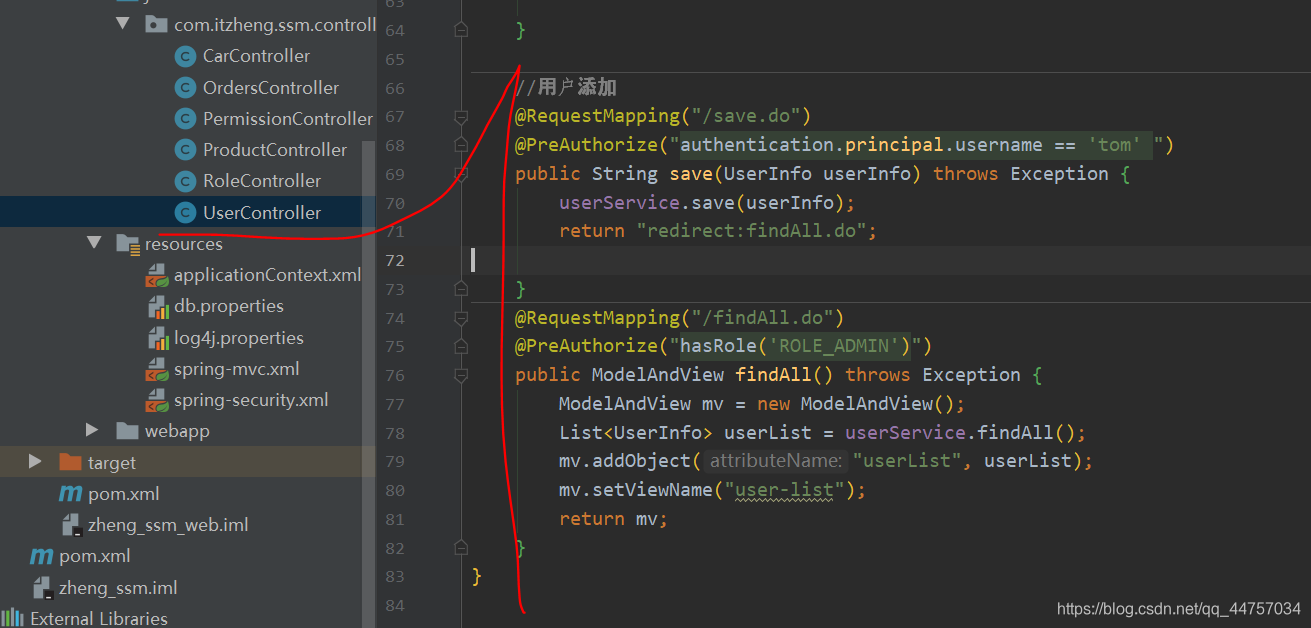
Task: Select log4j.properties in the tree
Action: coord(239,338)
